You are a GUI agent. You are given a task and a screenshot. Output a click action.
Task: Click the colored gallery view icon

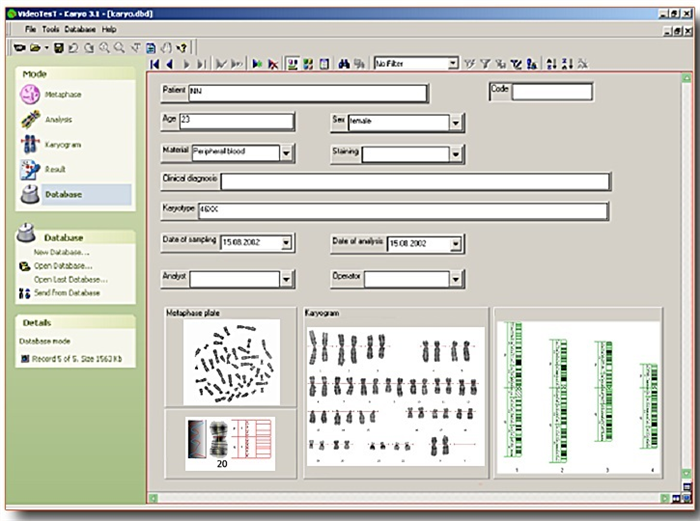click(x=308, y=64)
